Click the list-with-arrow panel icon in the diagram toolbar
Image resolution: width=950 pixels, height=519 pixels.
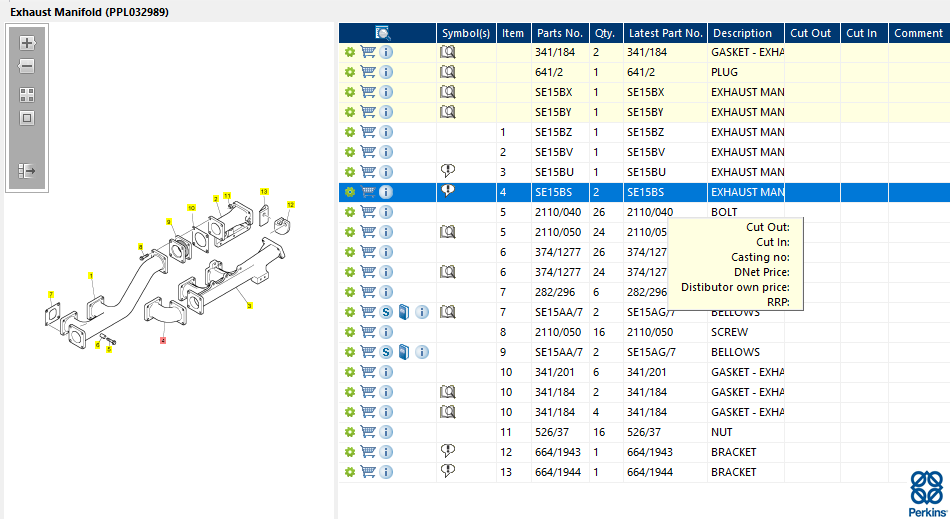pos(27,171)
